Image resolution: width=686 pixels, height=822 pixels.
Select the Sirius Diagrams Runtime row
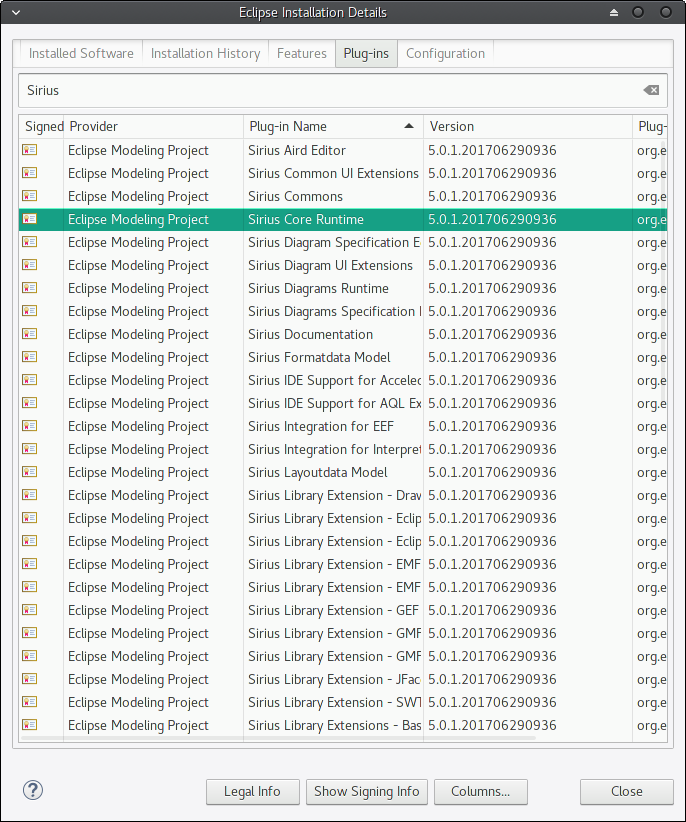tap(343, 288)
